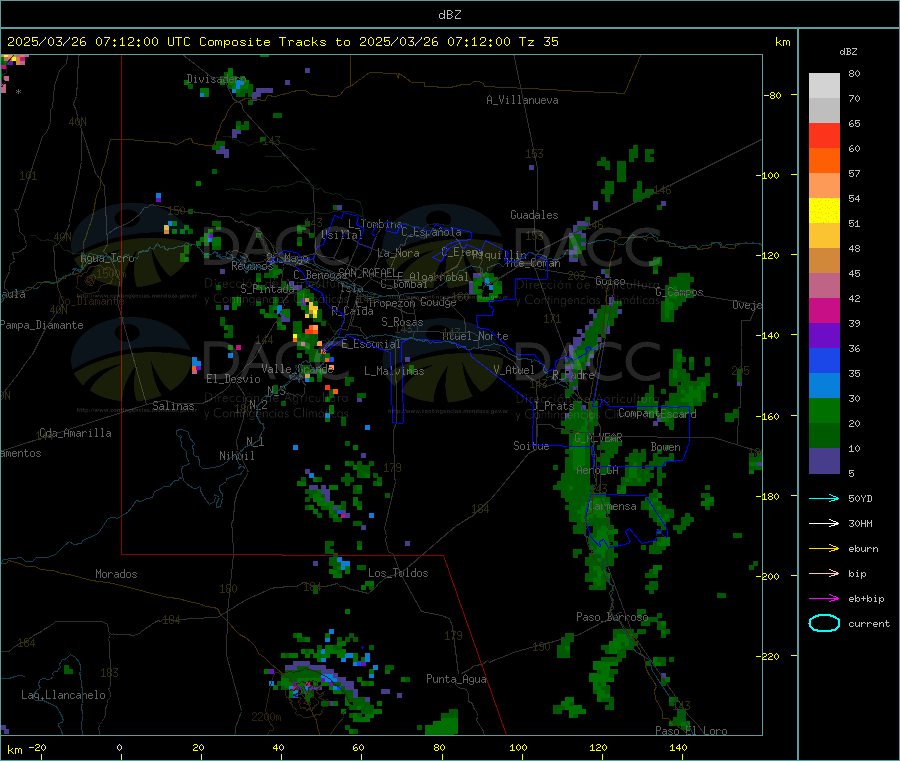Click the cyan 'current' ellipse legend icon

pos(824,623)
